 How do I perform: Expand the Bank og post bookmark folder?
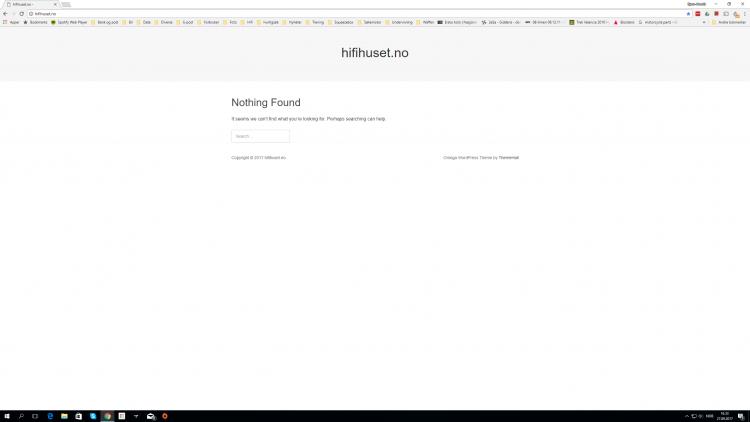105,22
